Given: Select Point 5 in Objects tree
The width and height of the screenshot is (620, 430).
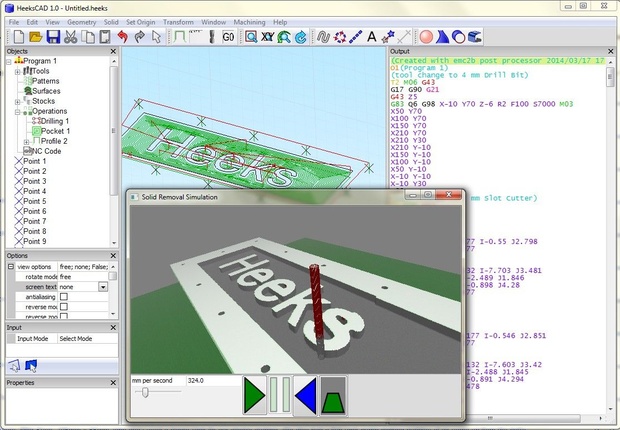Looking at the screenshot, I should (30, 201).
